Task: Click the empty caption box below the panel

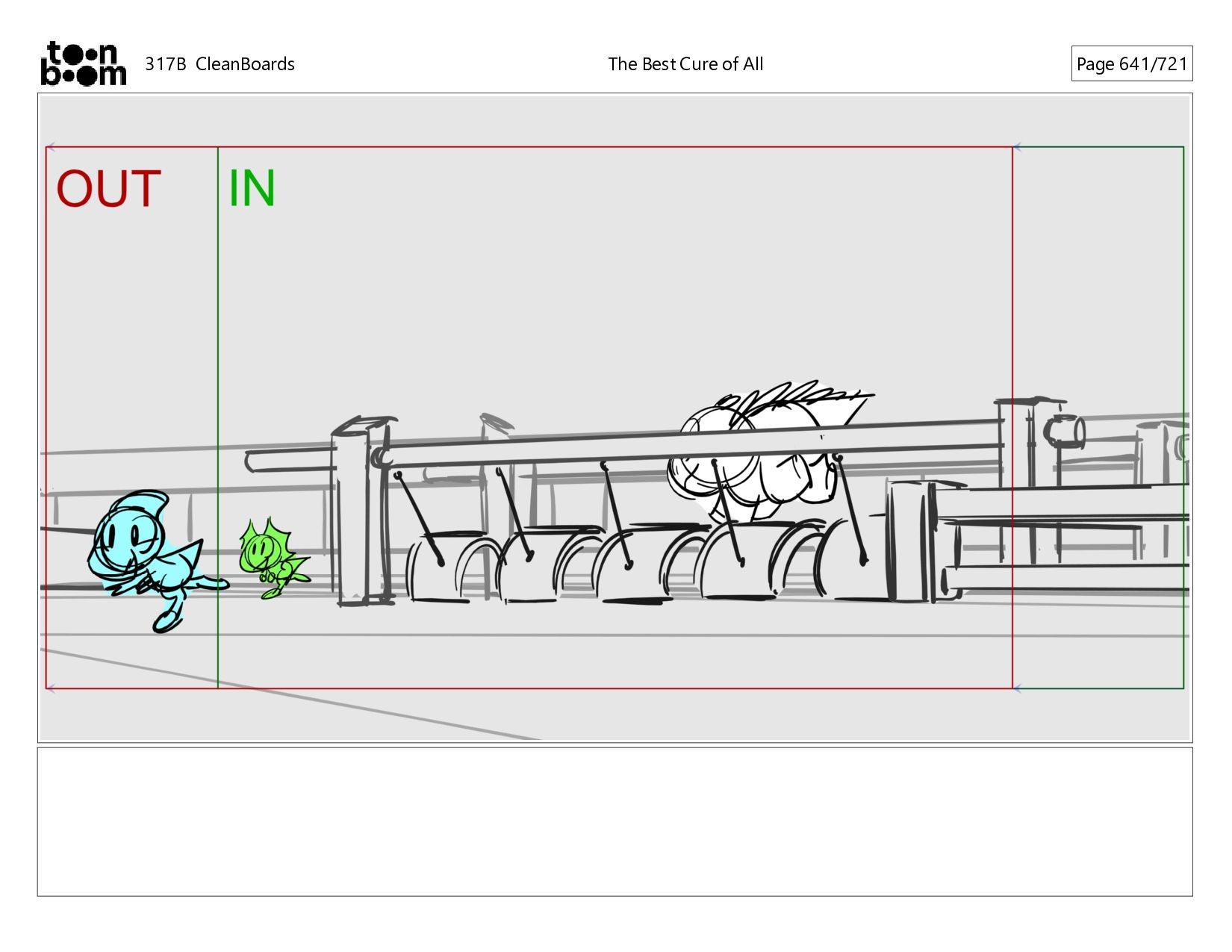Action: (x=615, y=821)
